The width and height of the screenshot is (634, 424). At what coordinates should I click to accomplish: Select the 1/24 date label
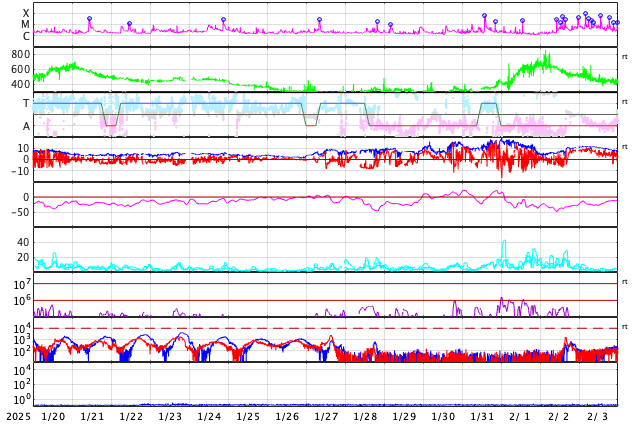tap(209, 417)
